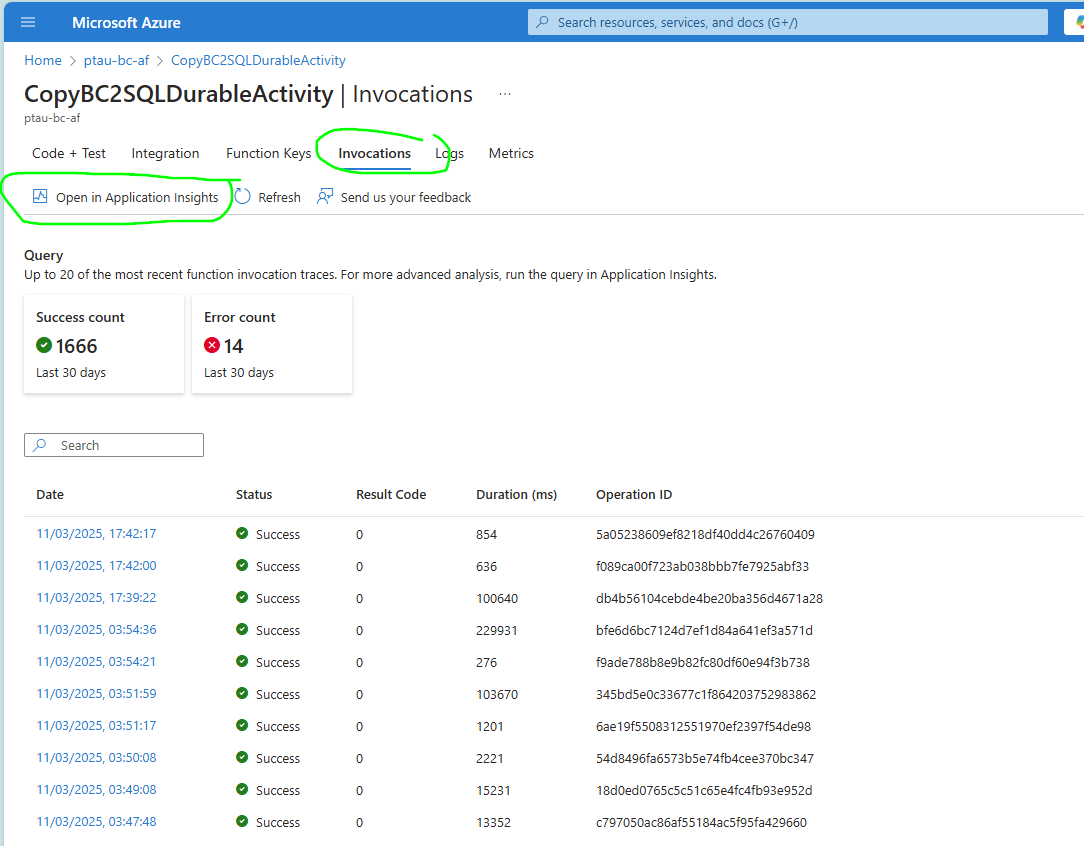Viewport: 1084px width, 846px height.
Task: Open the ptau-bc-af breadcrumb link
Action: tap(116, 60)
